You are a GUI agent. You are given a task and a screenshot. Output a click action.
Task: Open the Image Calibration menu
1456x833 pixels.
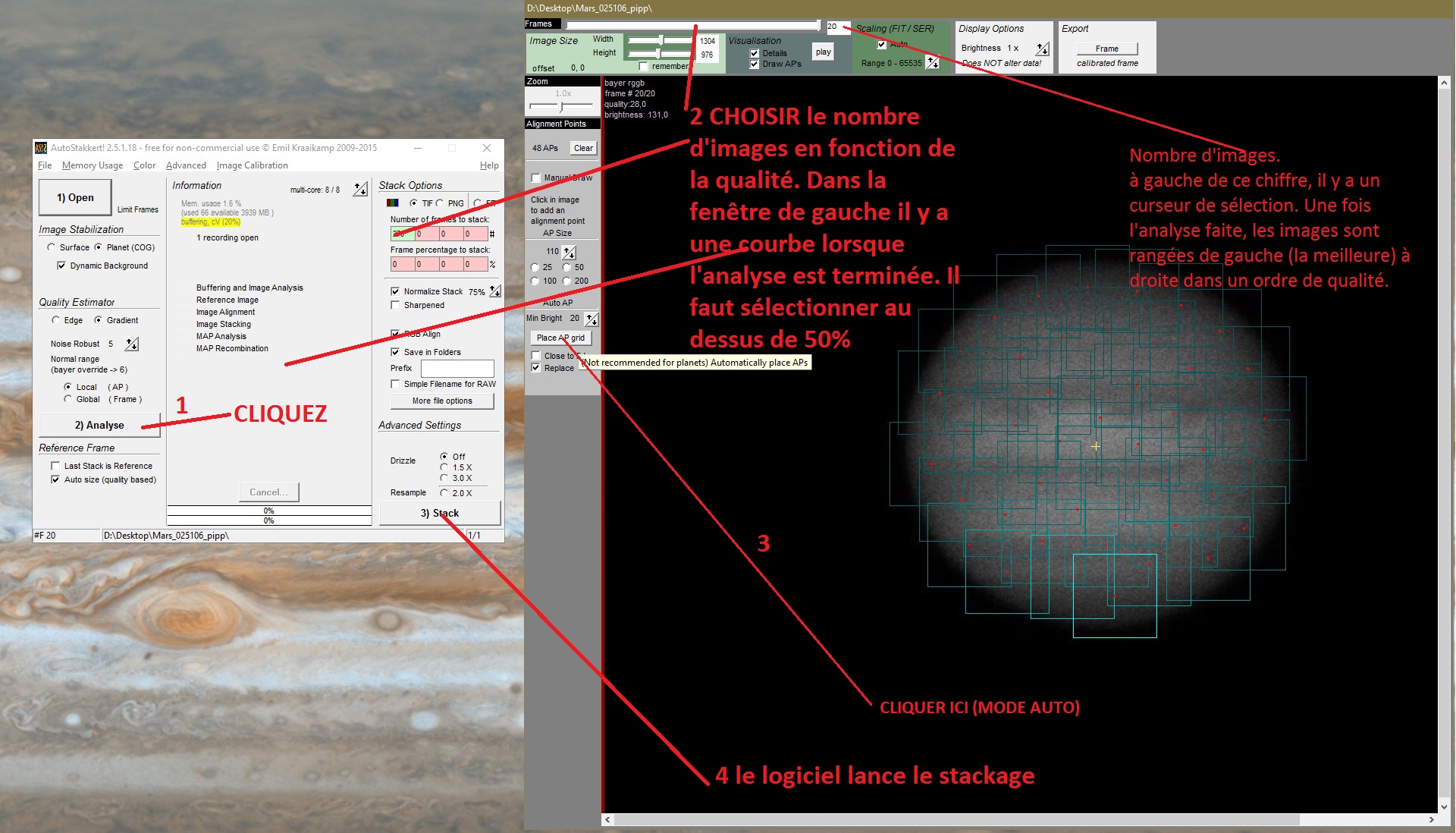252,165
